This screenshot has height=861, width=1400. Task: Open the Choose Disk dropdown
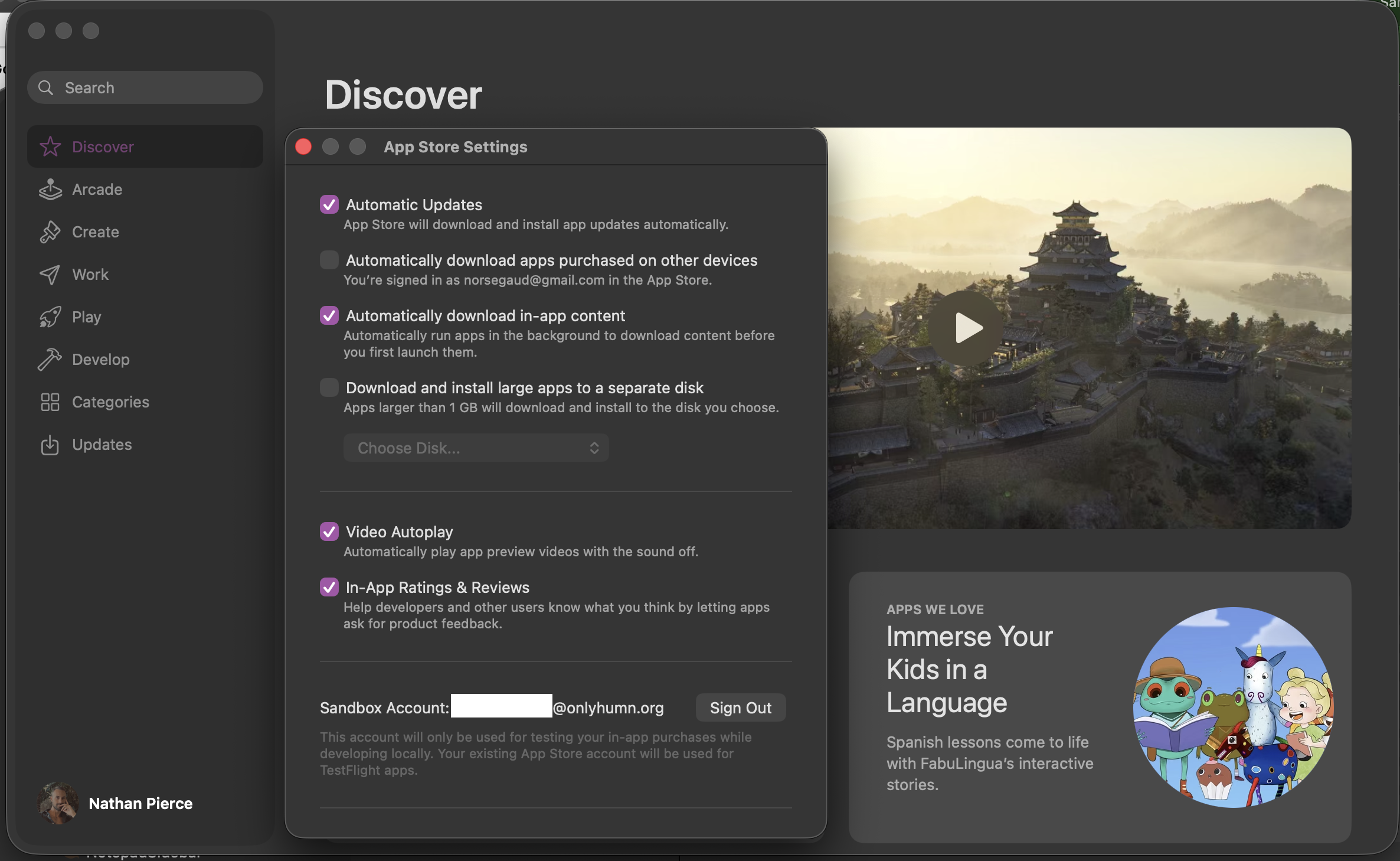point(476,448)
